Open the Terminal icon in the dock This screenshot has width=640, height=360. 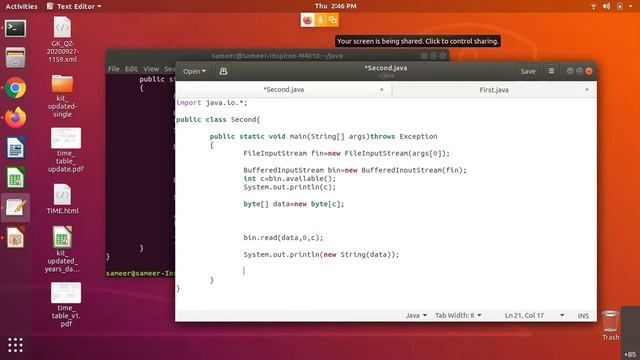point(15,29)
